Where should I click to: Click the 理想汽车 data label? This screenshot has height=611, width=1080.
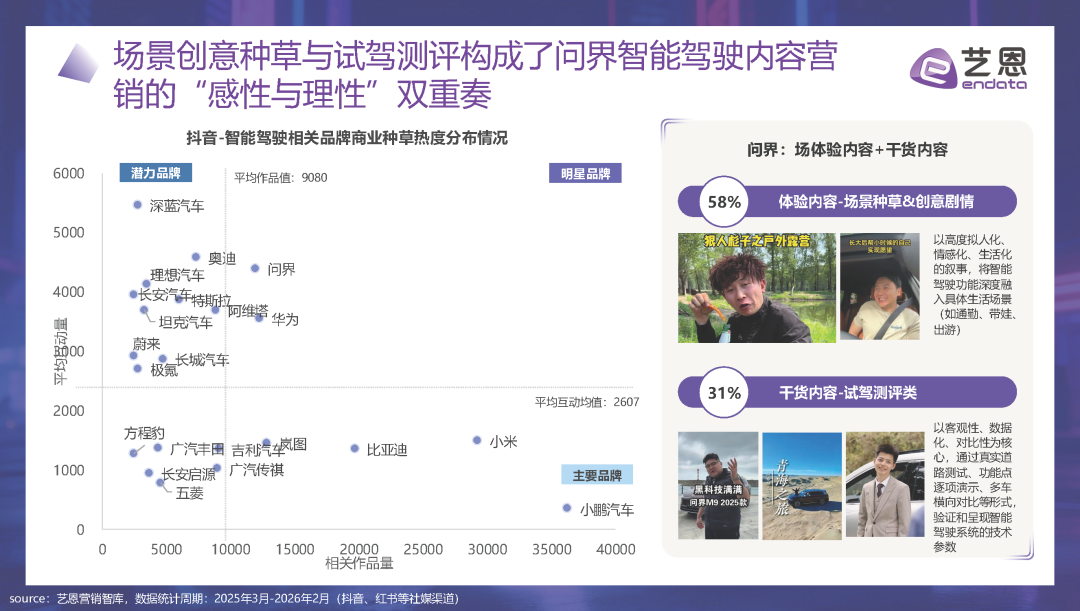coord(178,276)
